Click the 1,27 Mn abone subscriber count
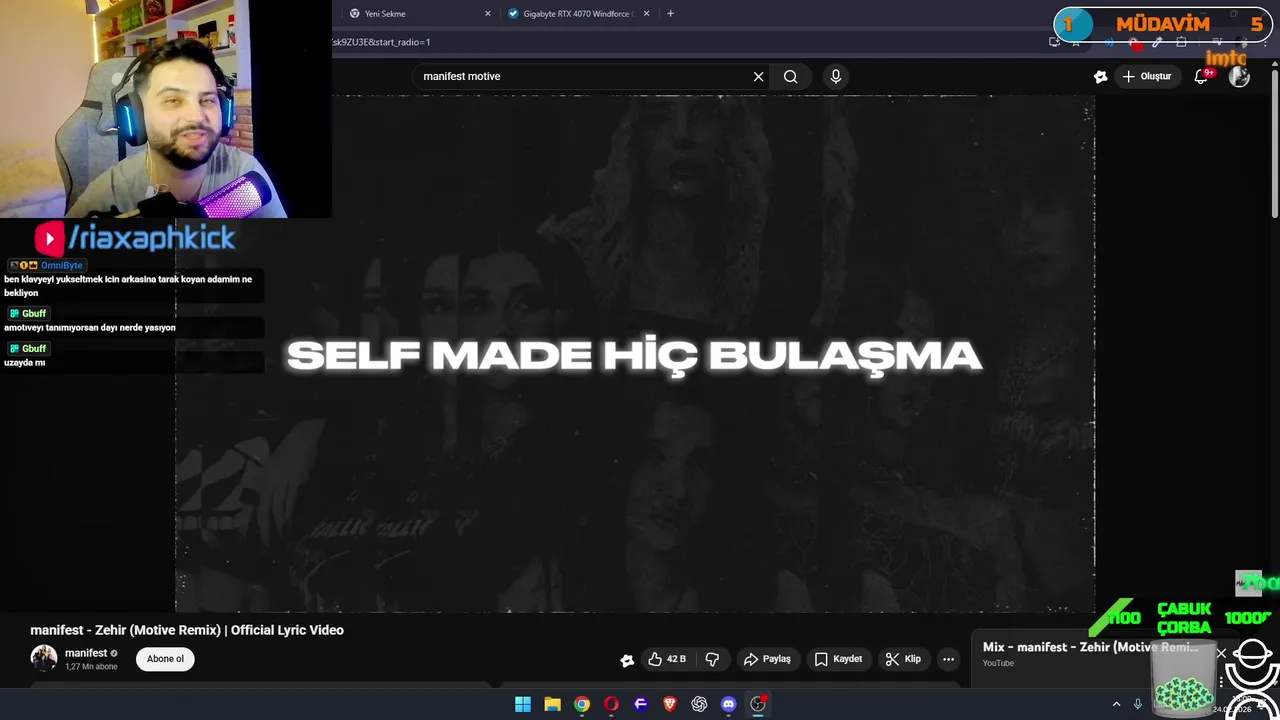1280x720 pixels. (91, 666)
